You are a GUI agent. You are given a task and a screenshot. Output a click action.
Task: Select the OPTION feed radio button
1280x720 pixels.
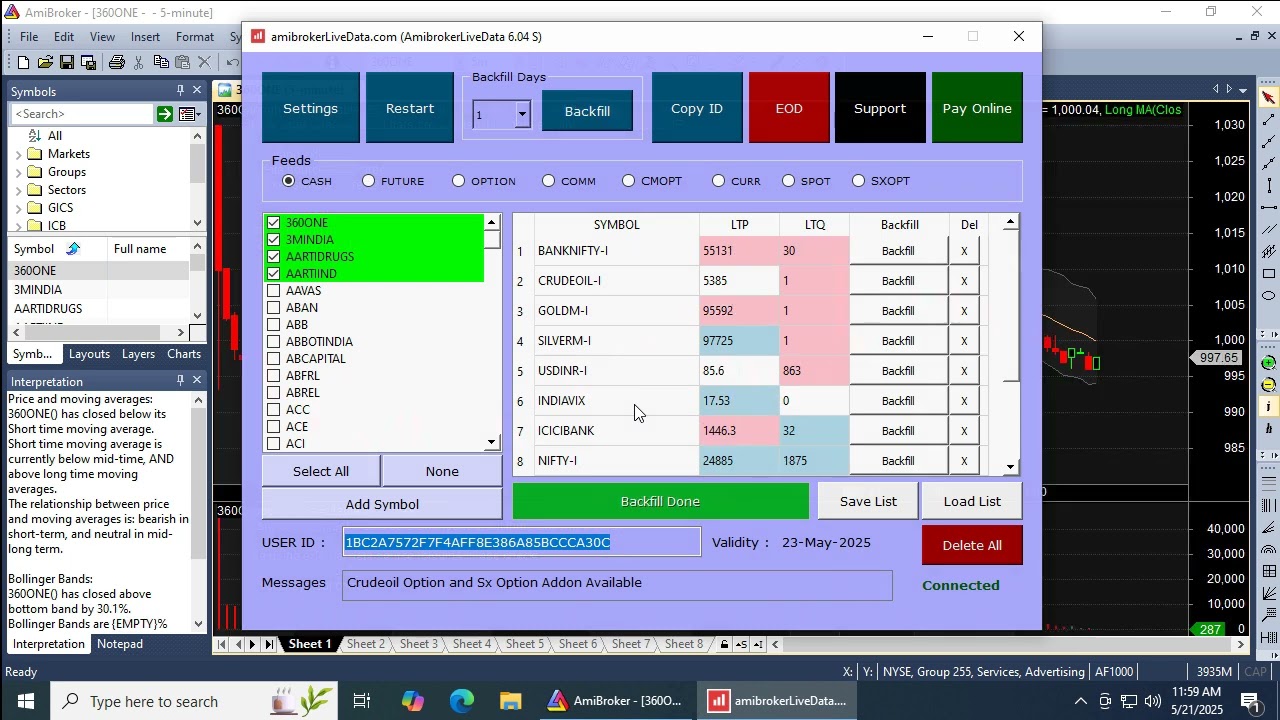click(458, 181)
